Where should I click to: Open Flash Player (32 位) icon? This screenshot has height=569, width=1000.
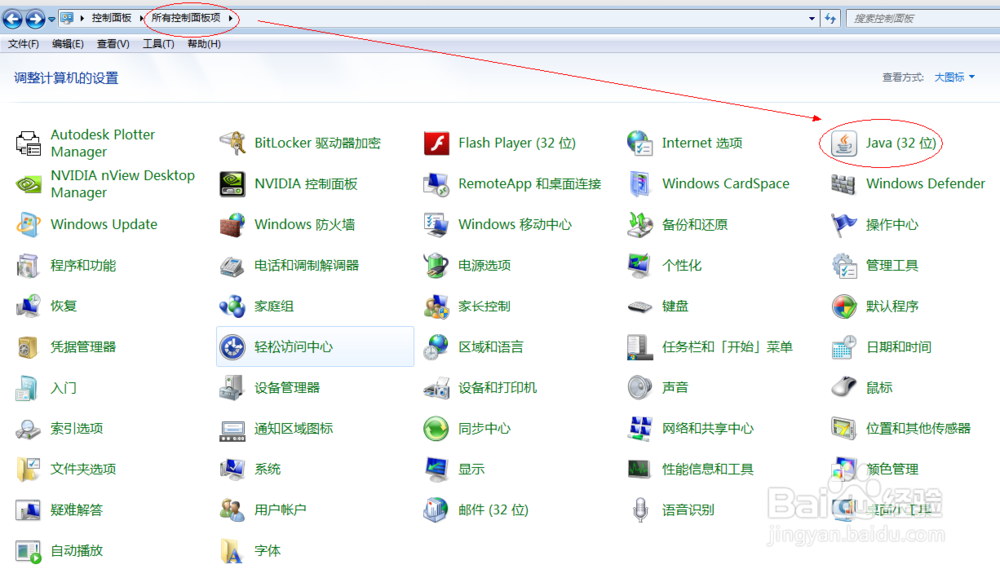(437, 143)
